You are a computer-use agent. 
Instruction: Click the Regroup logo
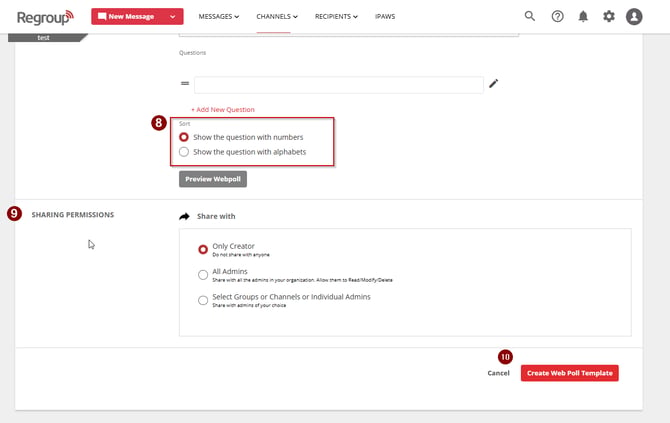pyautogui.click(x=45, y=17)
